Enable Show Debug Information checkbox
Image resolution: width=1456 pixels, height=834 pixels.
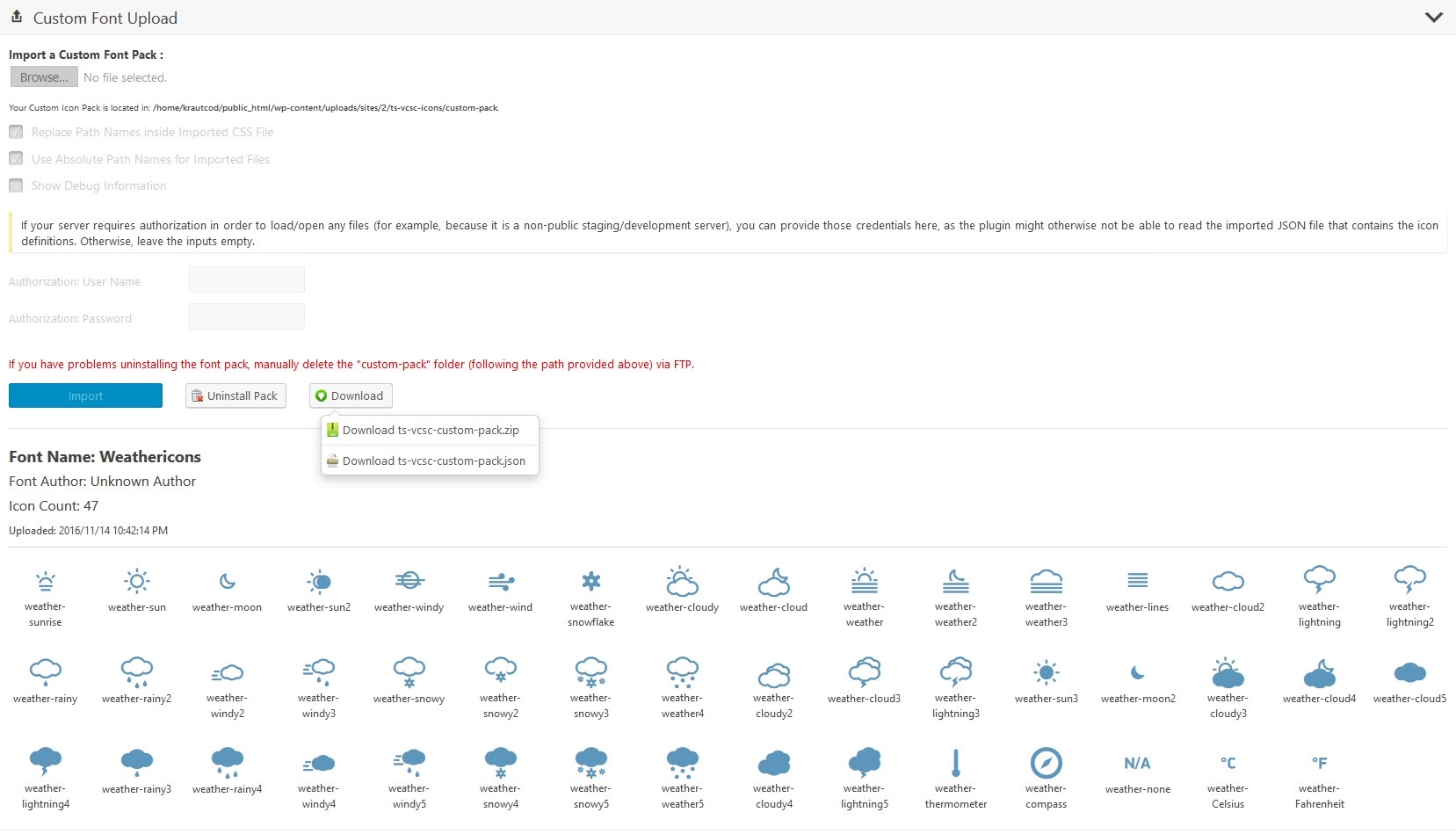click(16, 185)
